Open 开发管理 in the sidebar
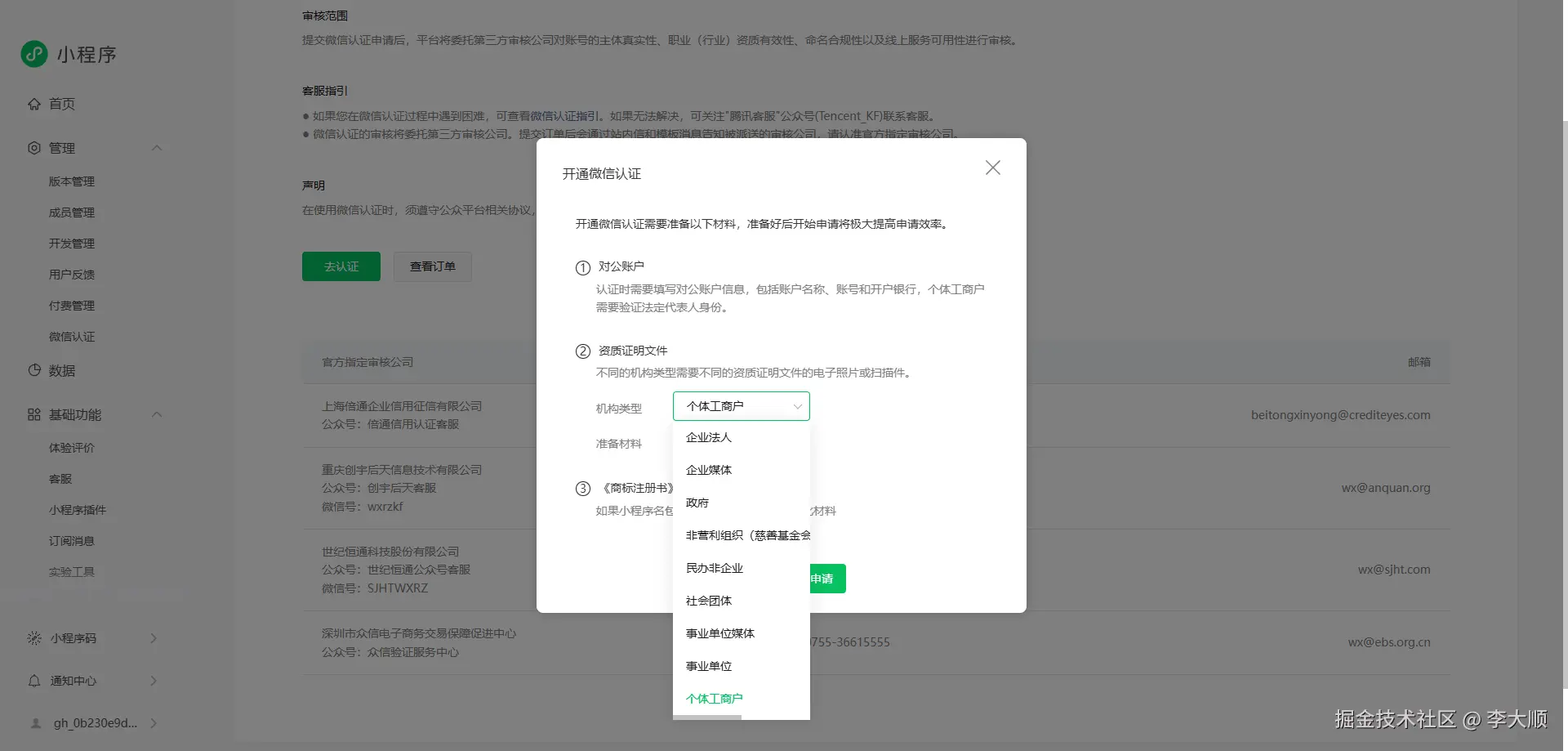Image resolution: width=1568 pixels, height=751 pixels. pyautogui.click(x=72, y=244)
